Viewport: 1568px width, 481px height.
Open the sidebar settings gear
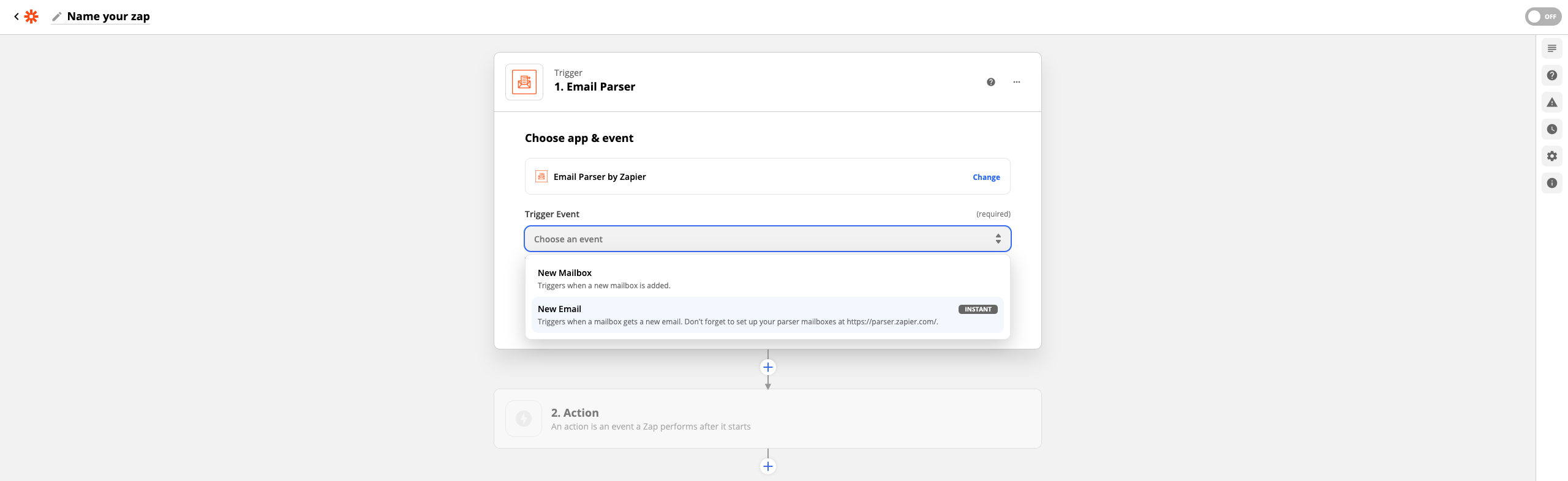[x=1551, y=156]
